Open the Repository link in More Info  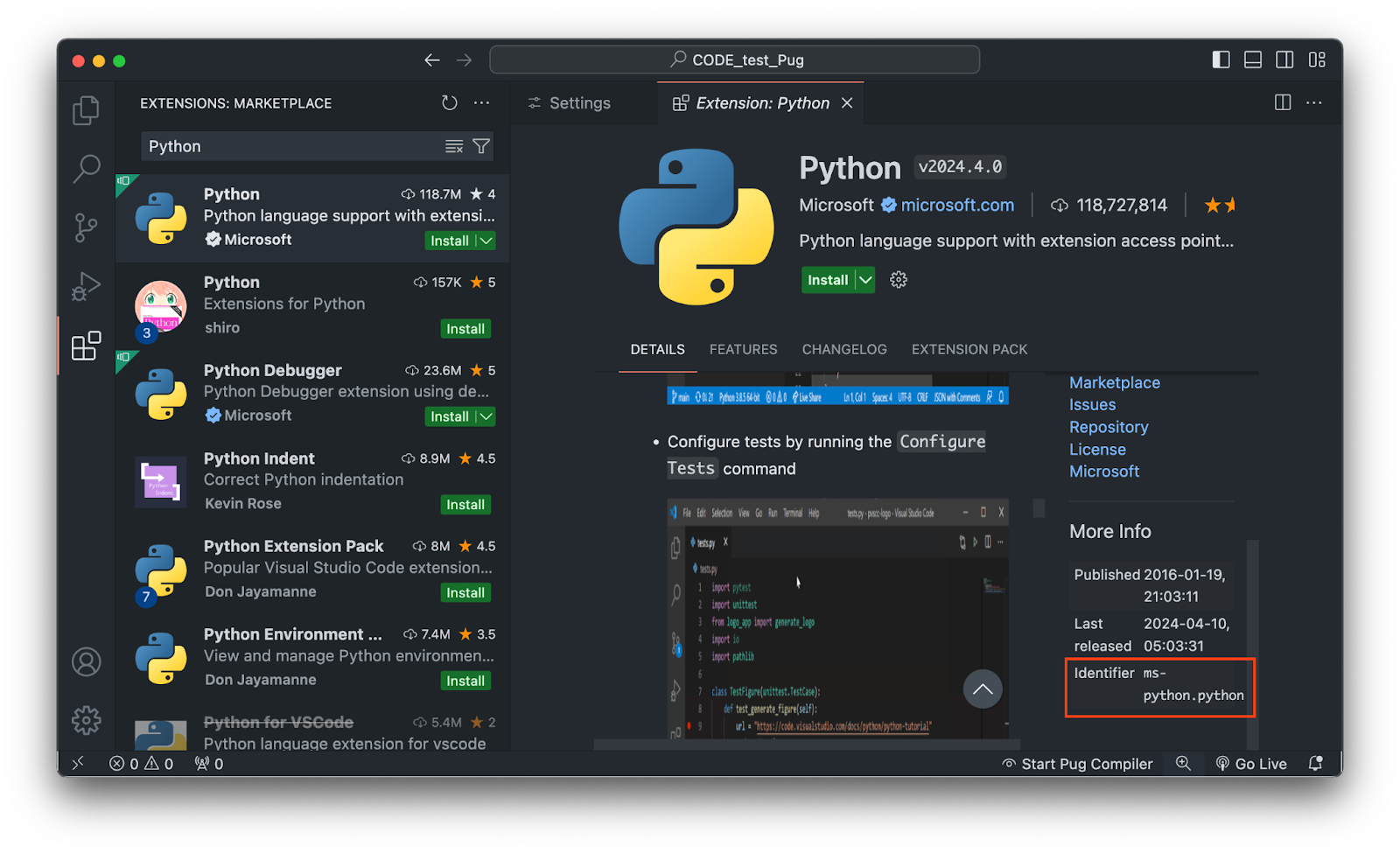tap(1109, 426)
